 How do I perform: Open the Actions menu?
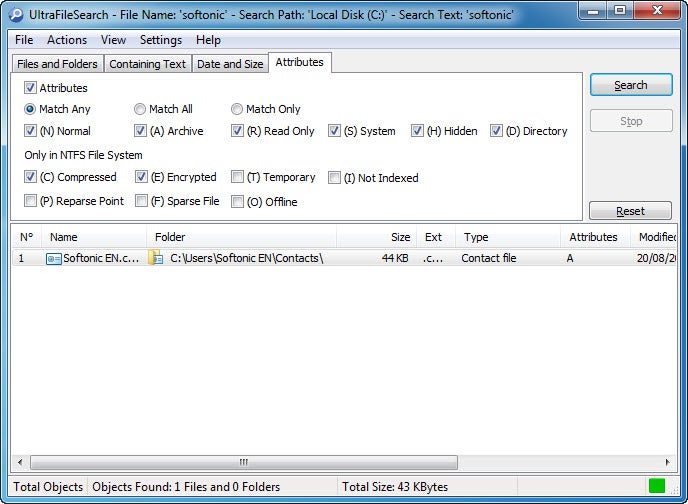pyautogui.click(x=67, y=40)
